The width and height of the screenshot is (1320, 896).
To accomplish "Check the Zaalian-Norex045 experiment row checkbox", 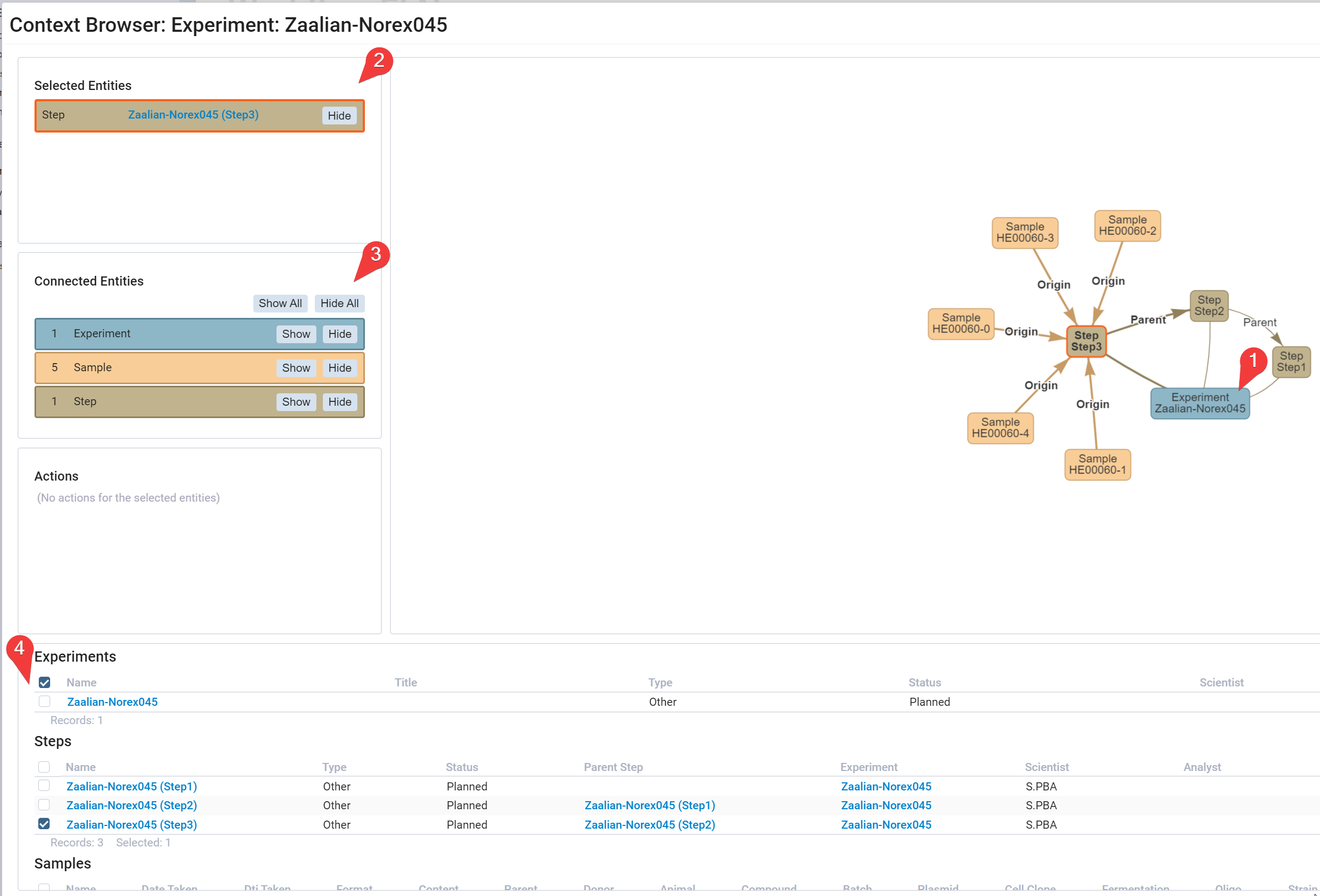I will [44, 701].
